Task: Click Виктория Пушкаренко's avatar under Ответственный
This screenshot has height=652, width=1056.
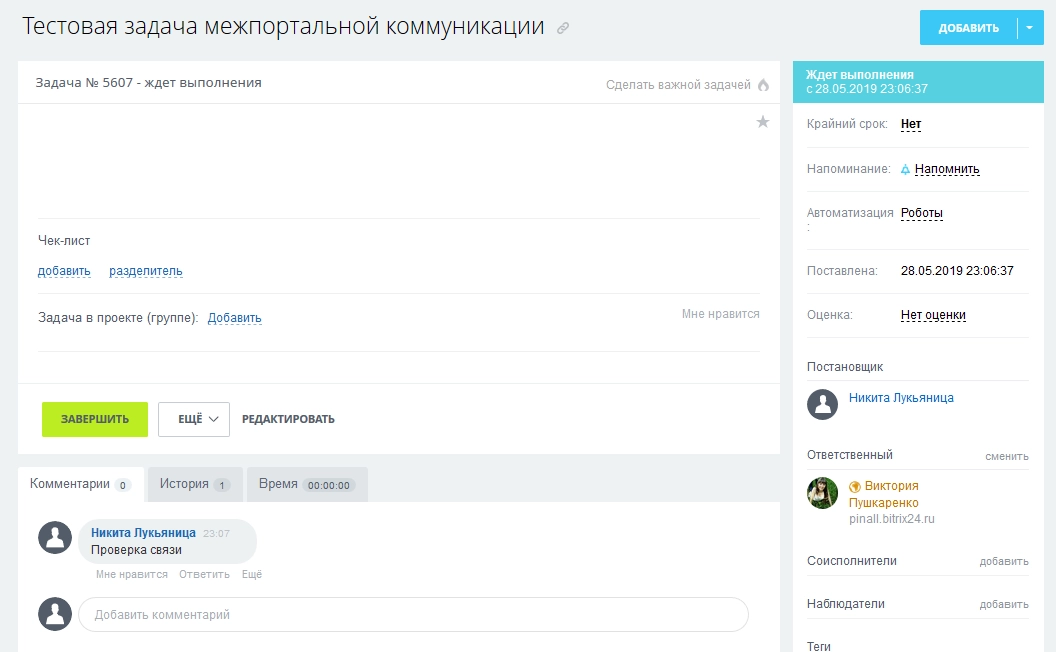Action: point(822,494)
